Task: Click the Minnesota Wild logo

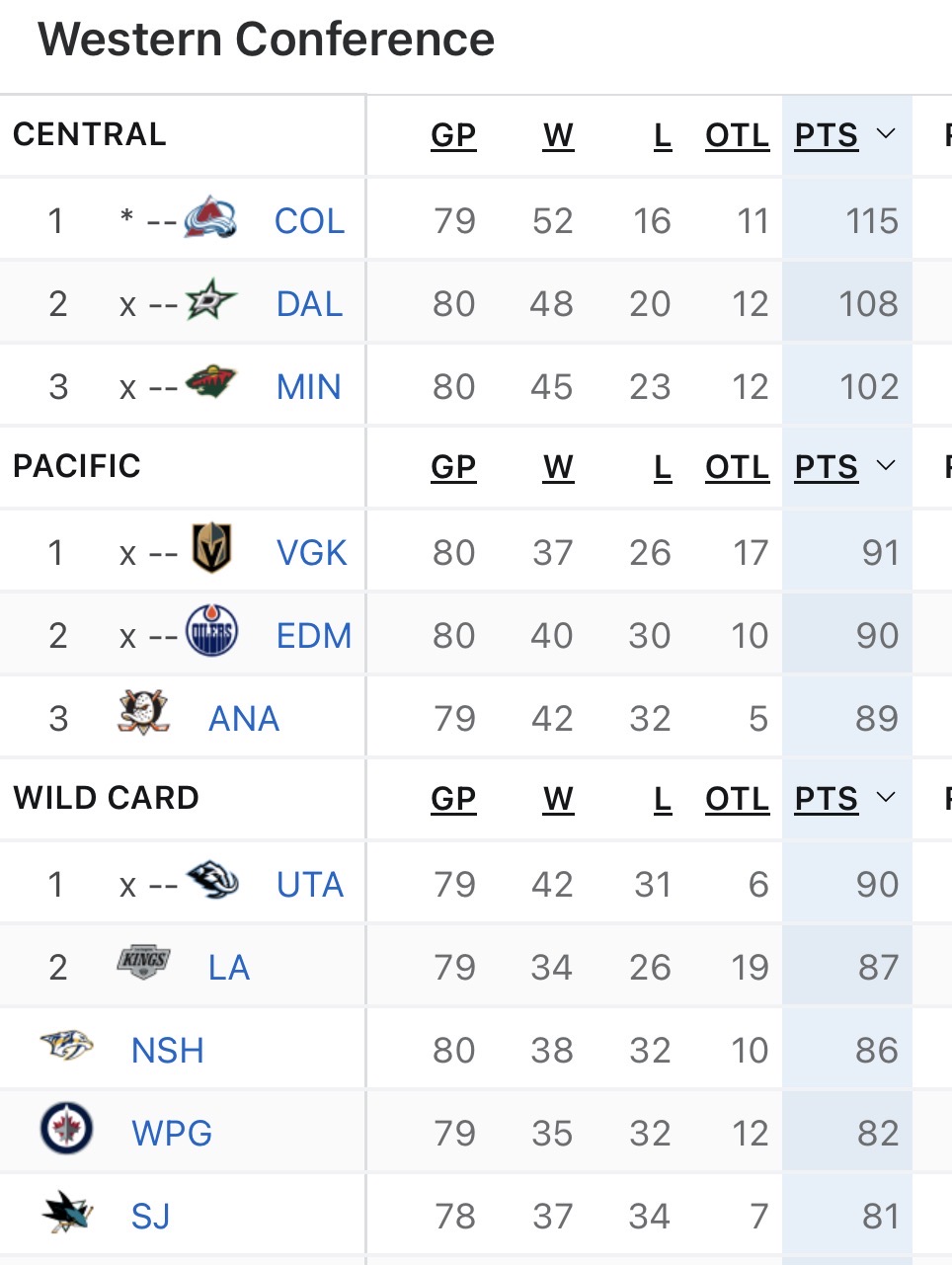Action: [x=211, y=383]
